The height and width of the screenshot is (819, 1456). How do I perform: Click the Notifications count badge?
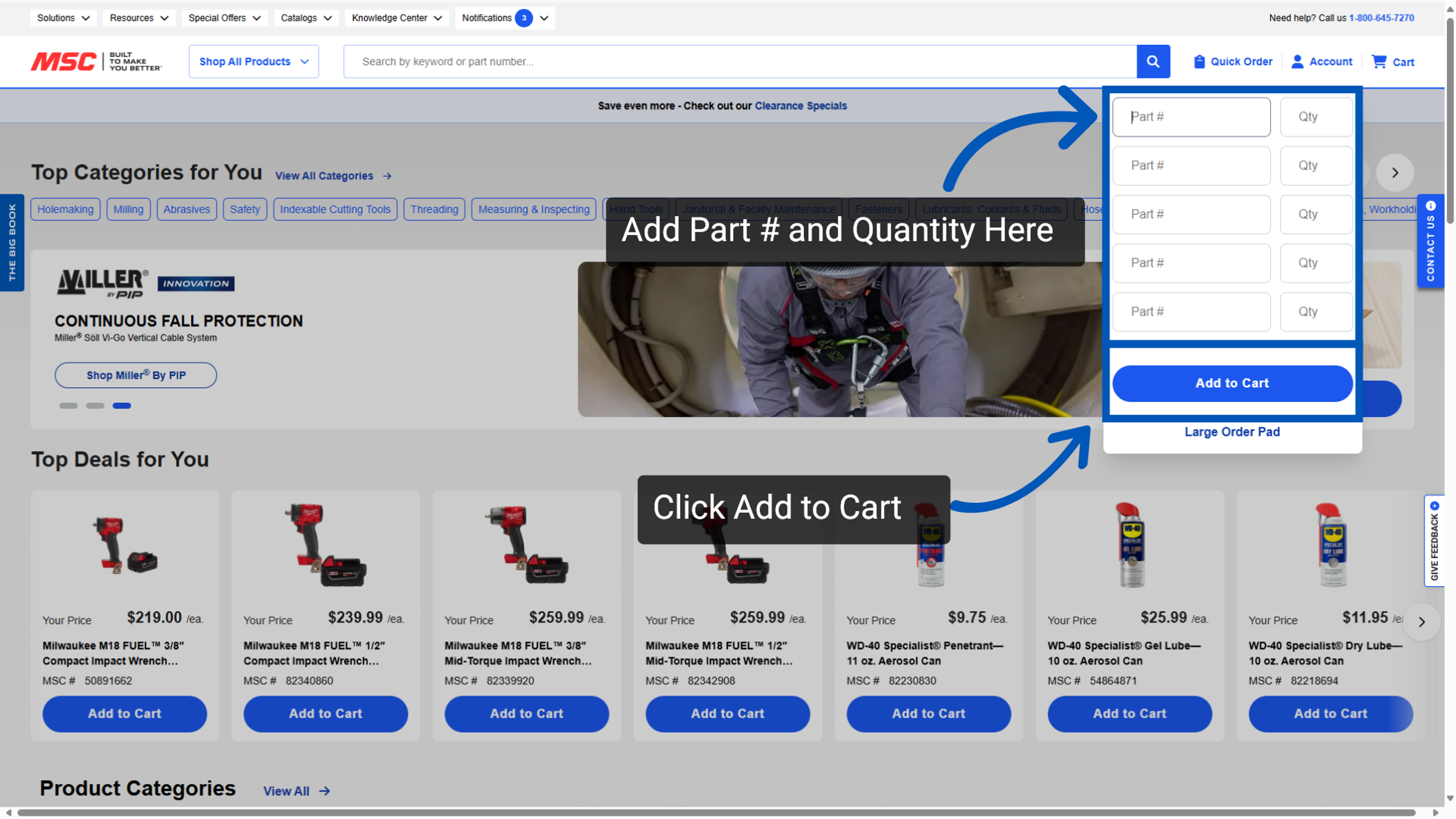click(x=524, y=18)
